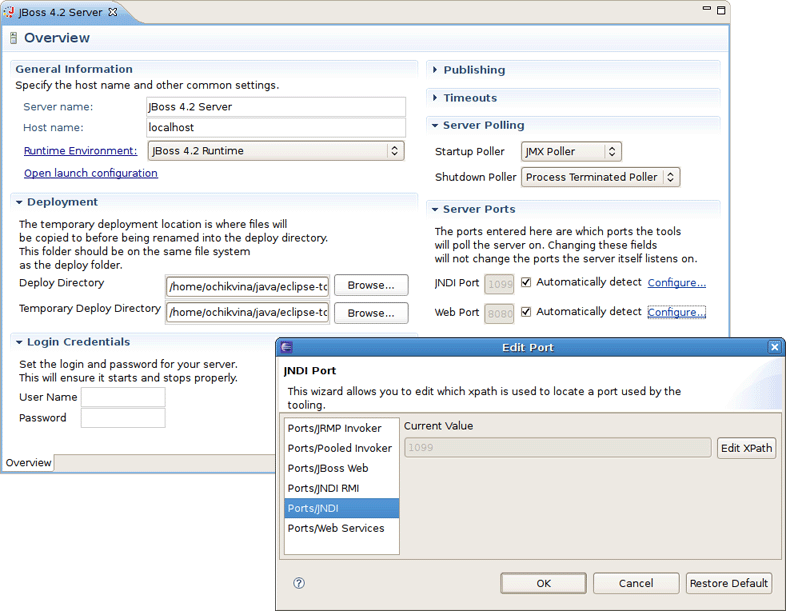Viewport: 786px width, 611px height.
Task: Toggle Automatically detect for JNDI Port
Action: [x=526, y=282]
